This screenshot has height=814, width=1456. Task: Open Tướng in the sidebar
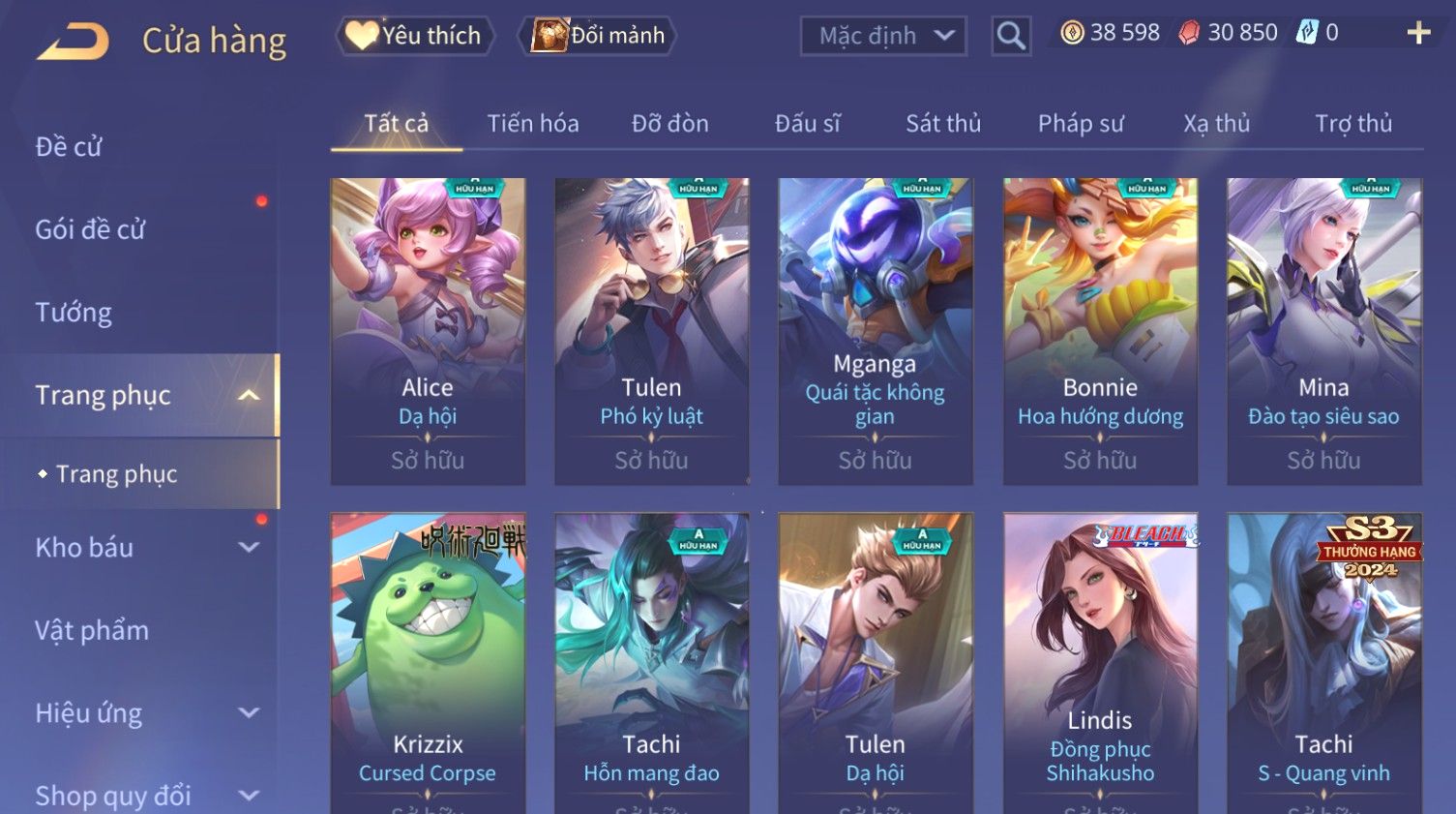pyautogui.click(x=74, y=313)
